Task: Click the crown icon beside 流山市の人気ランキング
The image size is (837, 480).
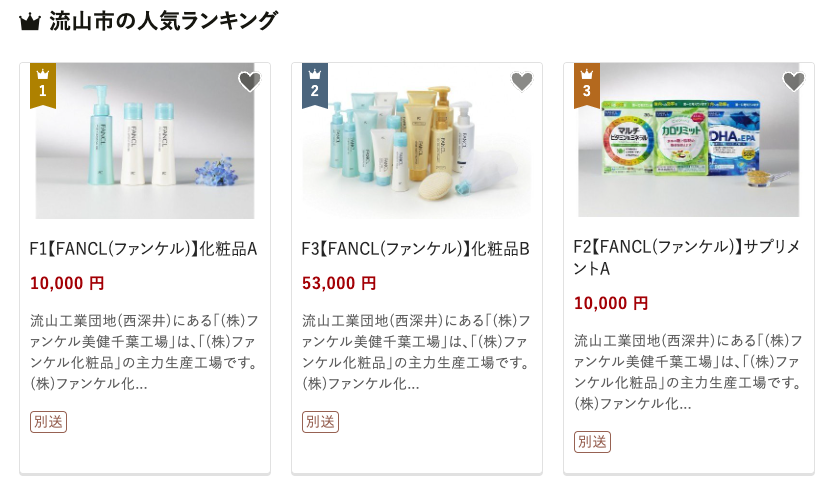Action: 29,22
